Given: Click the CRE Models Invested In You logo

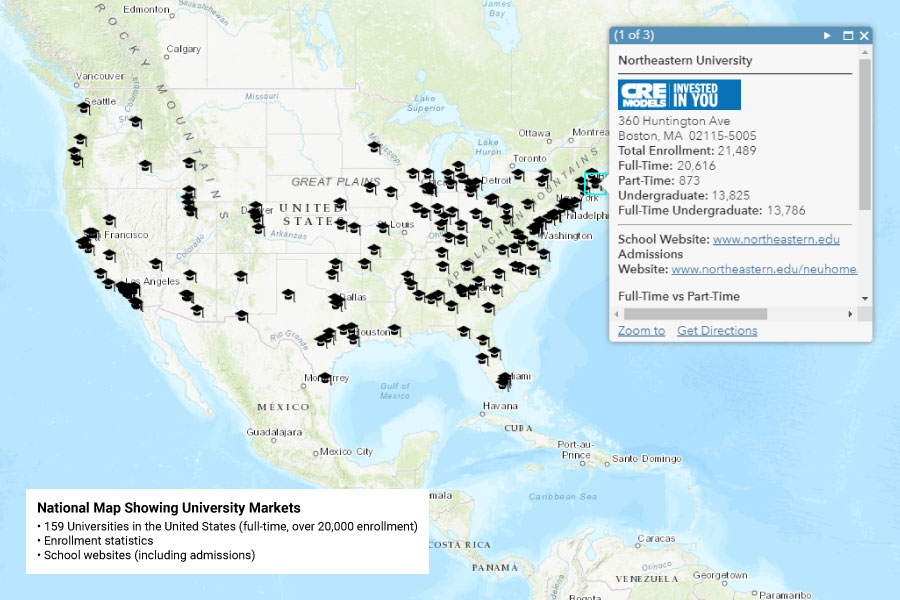Looking at the screenshot, I should click(679, 95).
